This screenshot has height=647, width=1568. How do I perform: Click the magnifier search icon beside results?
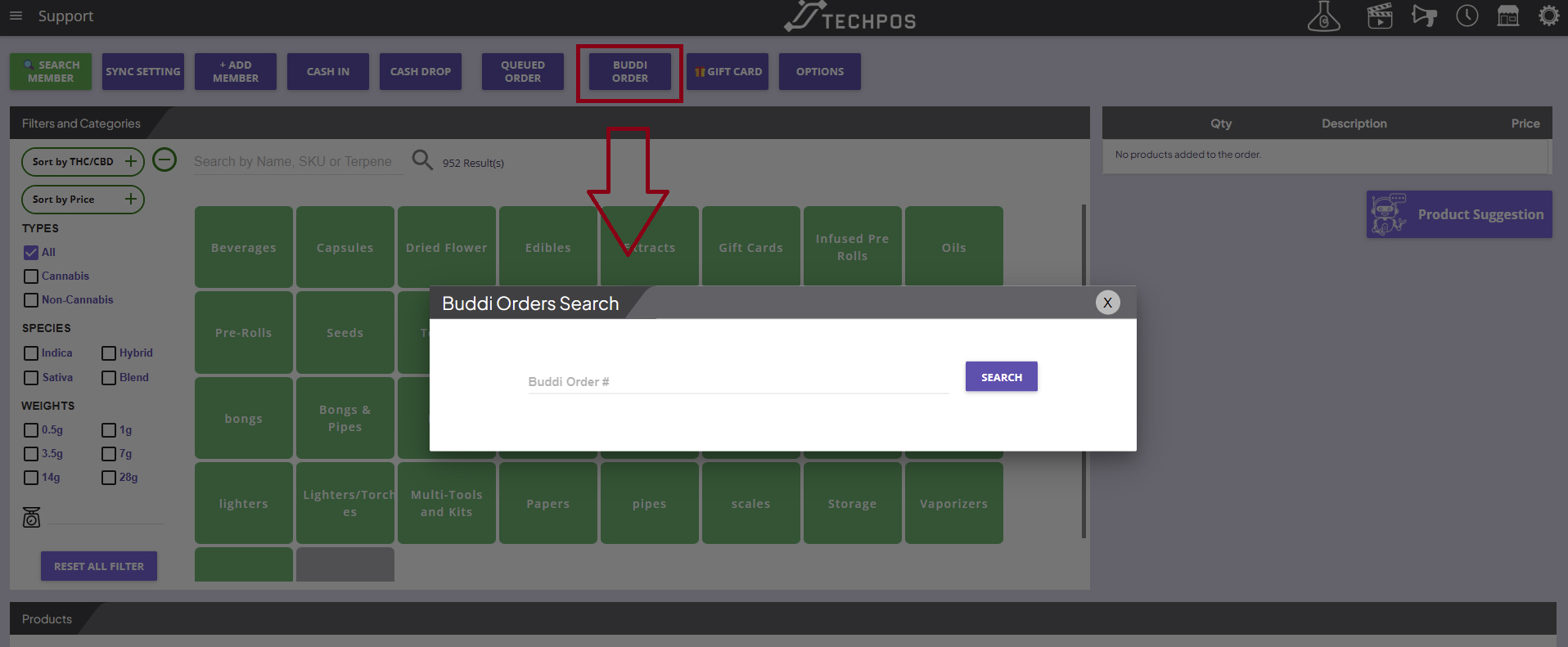coord(422,160)
